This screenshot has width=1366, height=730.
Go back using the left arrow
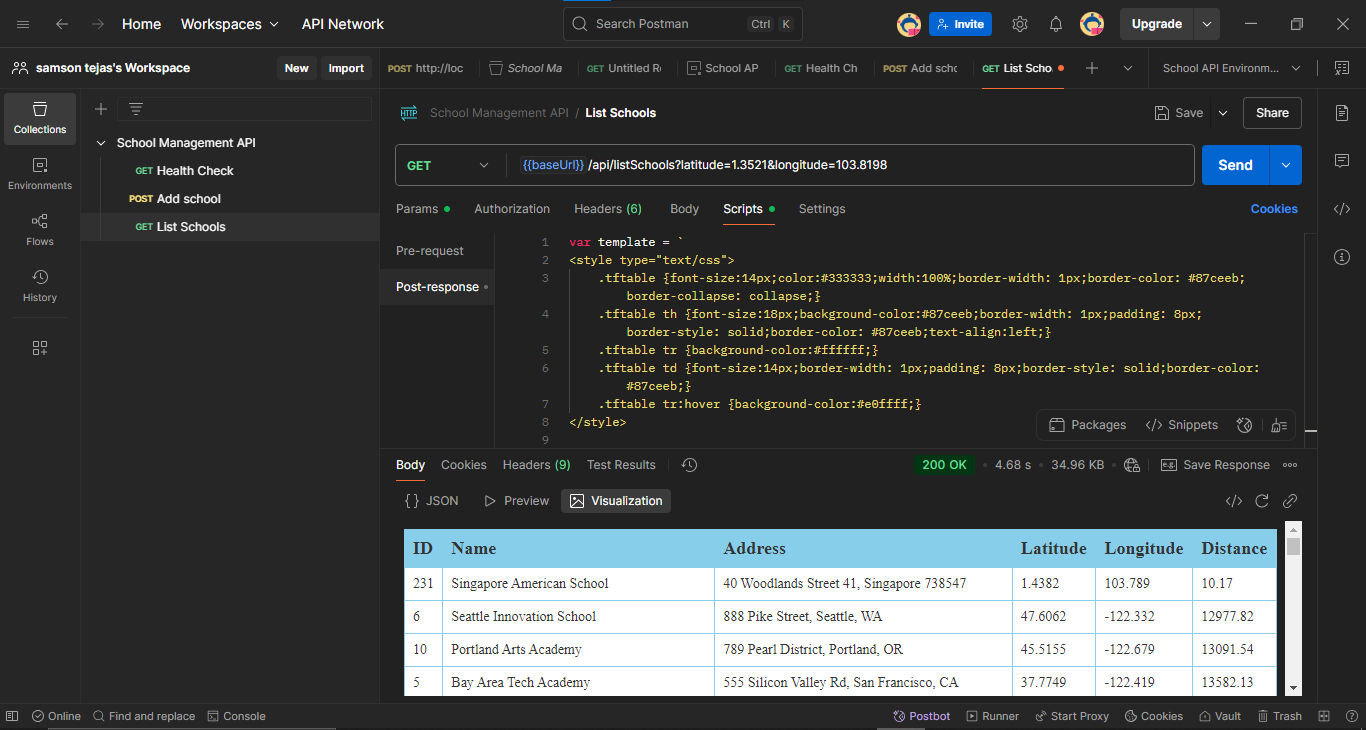(x=62, y=24)
